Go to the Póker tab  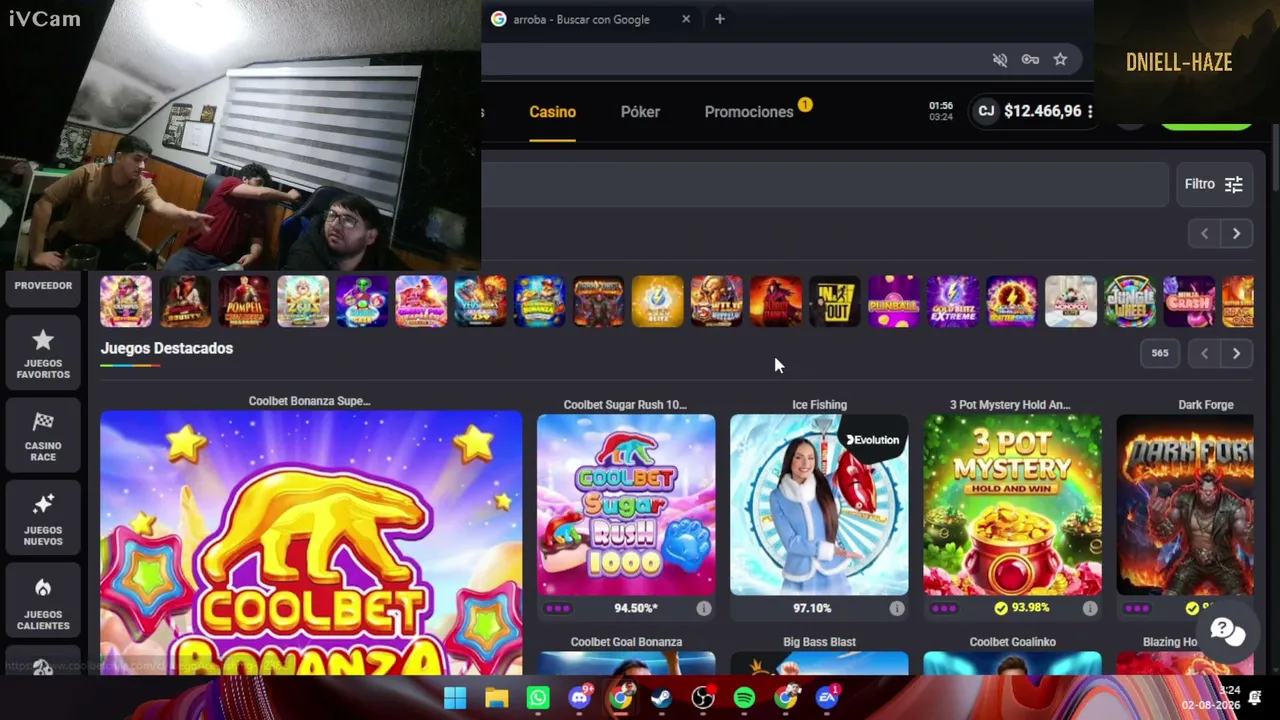[x=640, y=112]
